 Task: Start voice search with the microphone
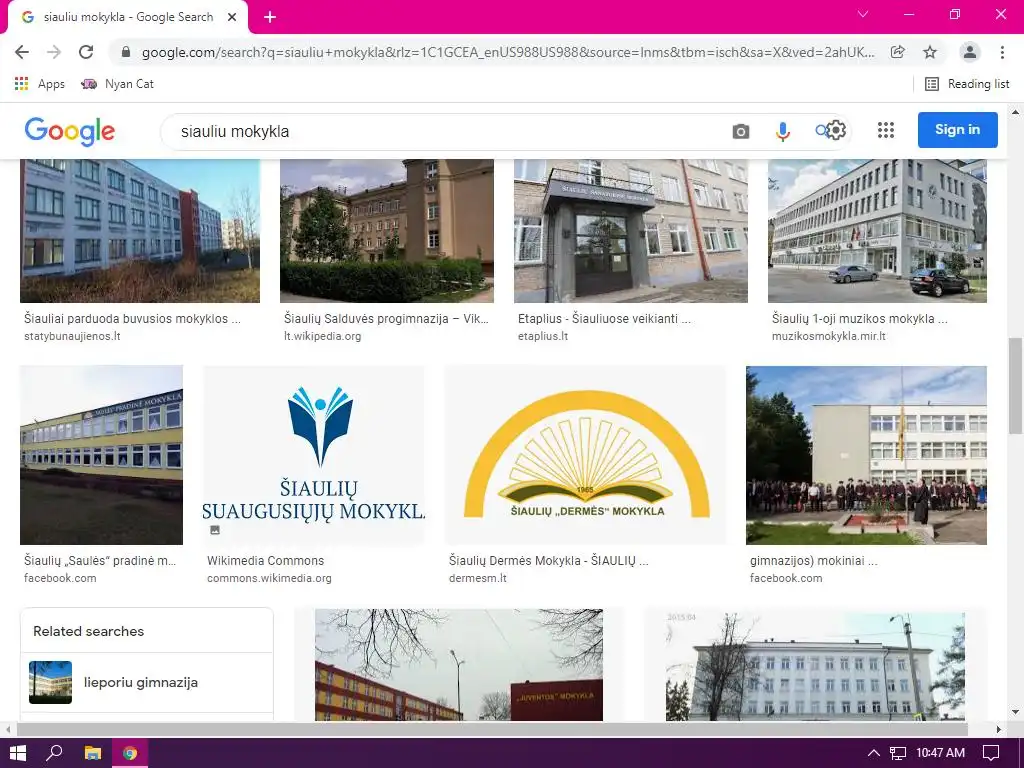(782, 131)
